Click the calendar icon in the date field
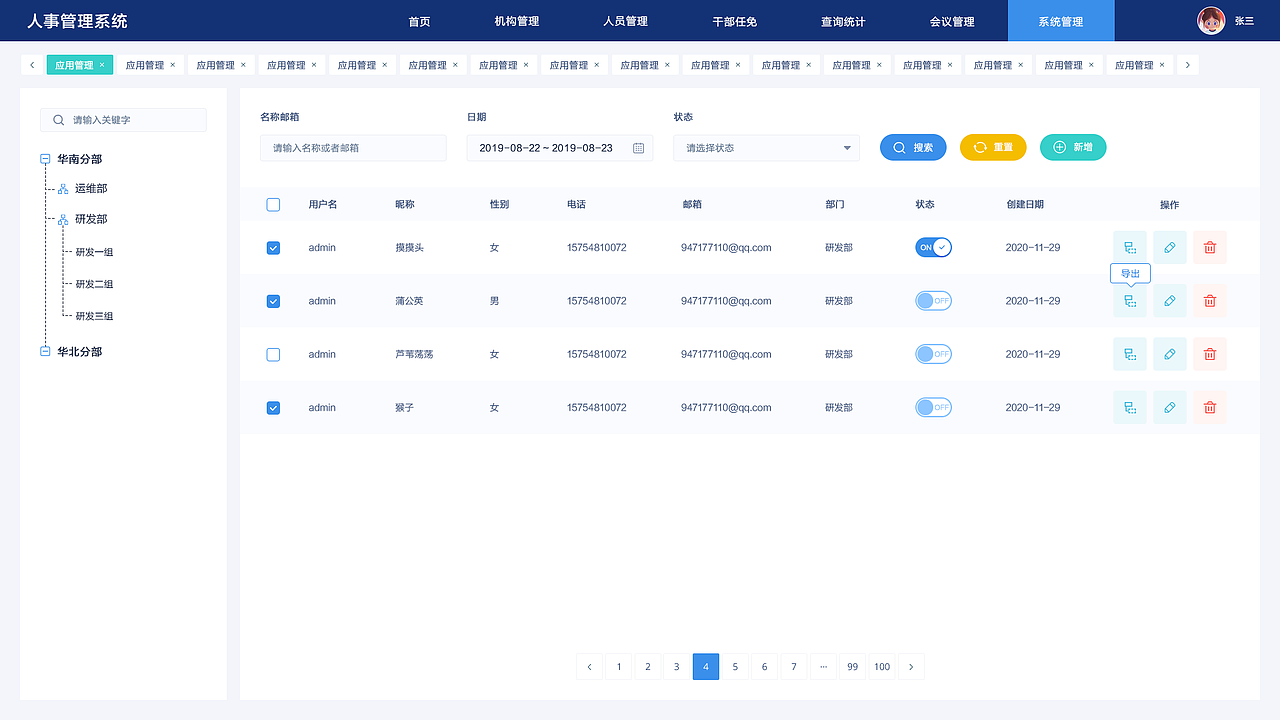1280x720 pixels. (x=638, y=147)
